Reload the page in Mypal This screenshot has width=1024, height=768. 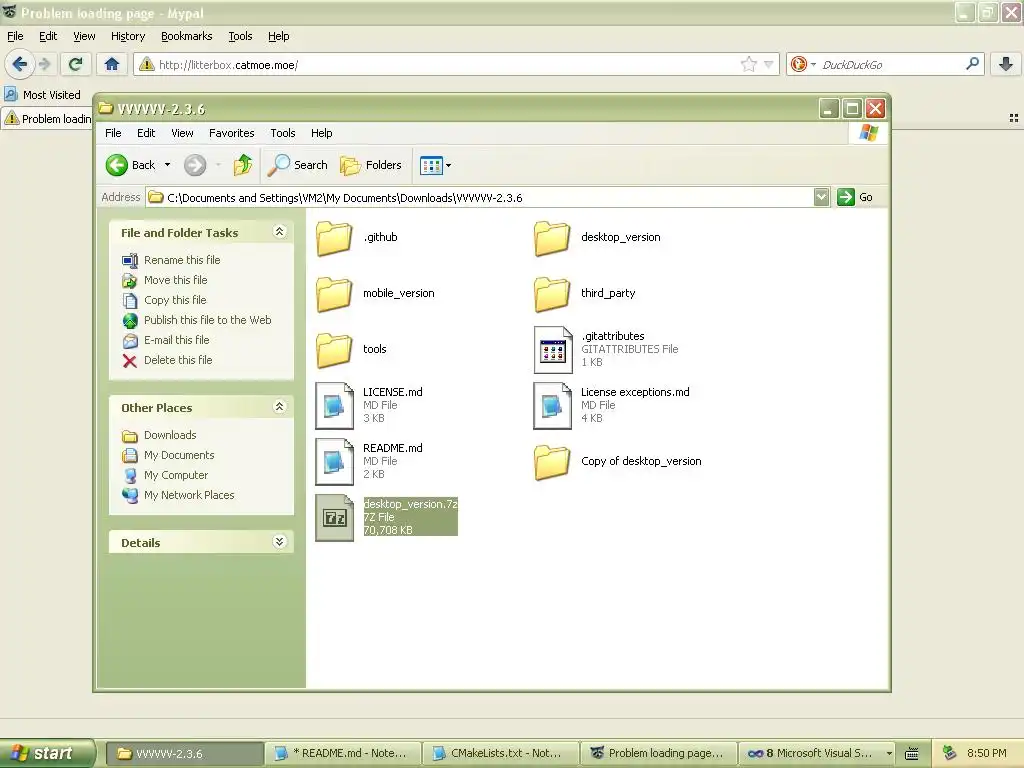76,64
